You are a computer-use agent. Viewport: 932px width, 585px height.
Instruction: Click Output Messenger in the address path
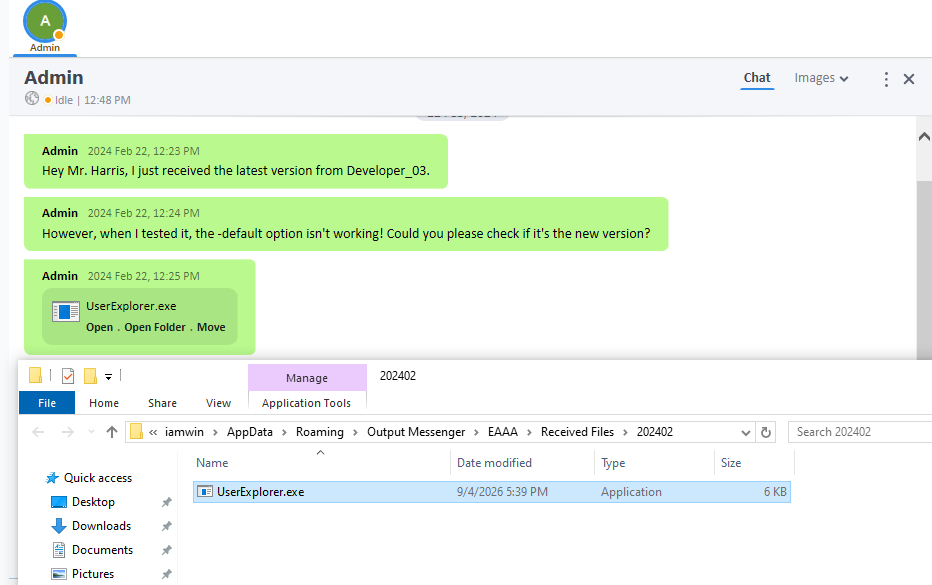[416, 432]
